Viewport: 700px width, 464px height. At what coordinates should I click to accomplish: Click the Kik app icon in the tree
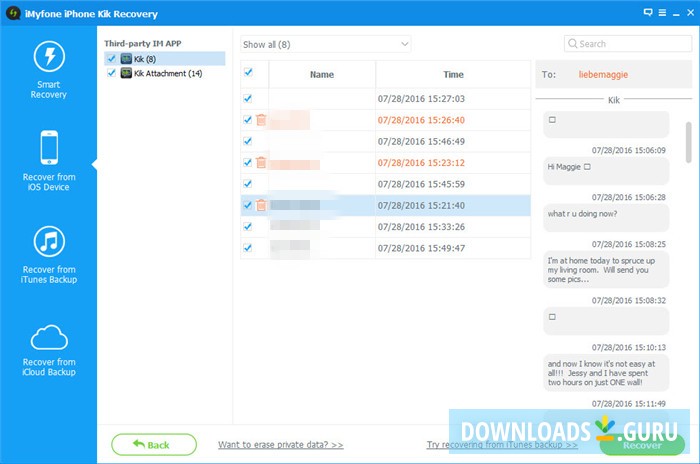pyautogui.click(x=126, y=59)
